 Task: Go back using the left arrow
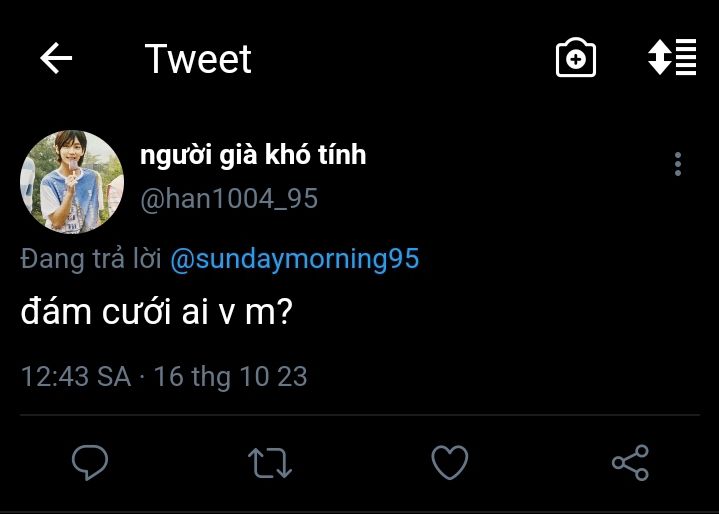tap(56, 60)
